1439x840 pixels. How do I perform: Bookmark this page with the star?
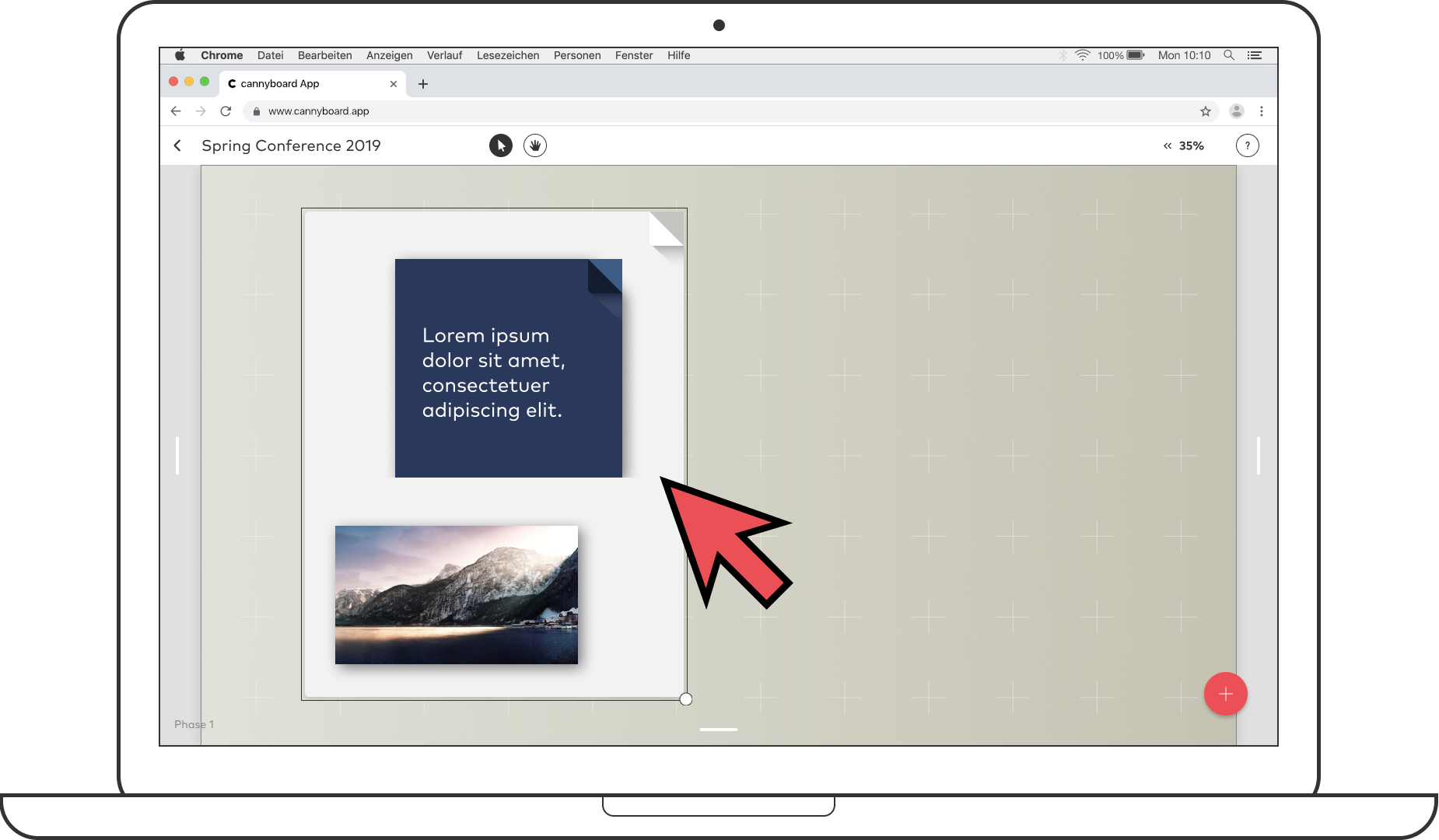(1206, 111)
